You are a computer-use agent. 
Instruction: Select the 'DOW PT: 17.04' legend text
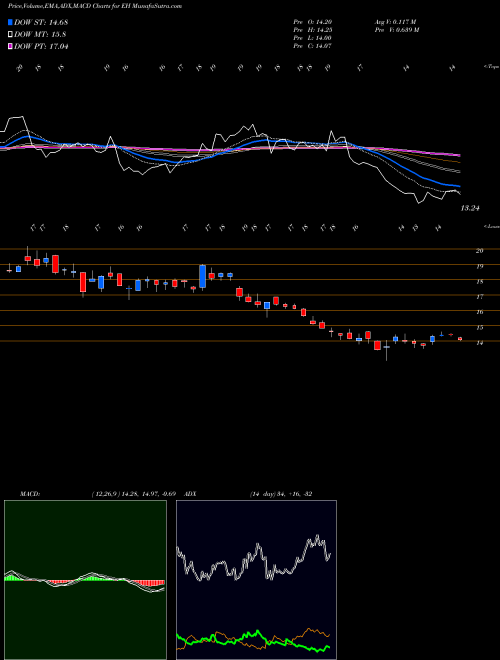41,46
